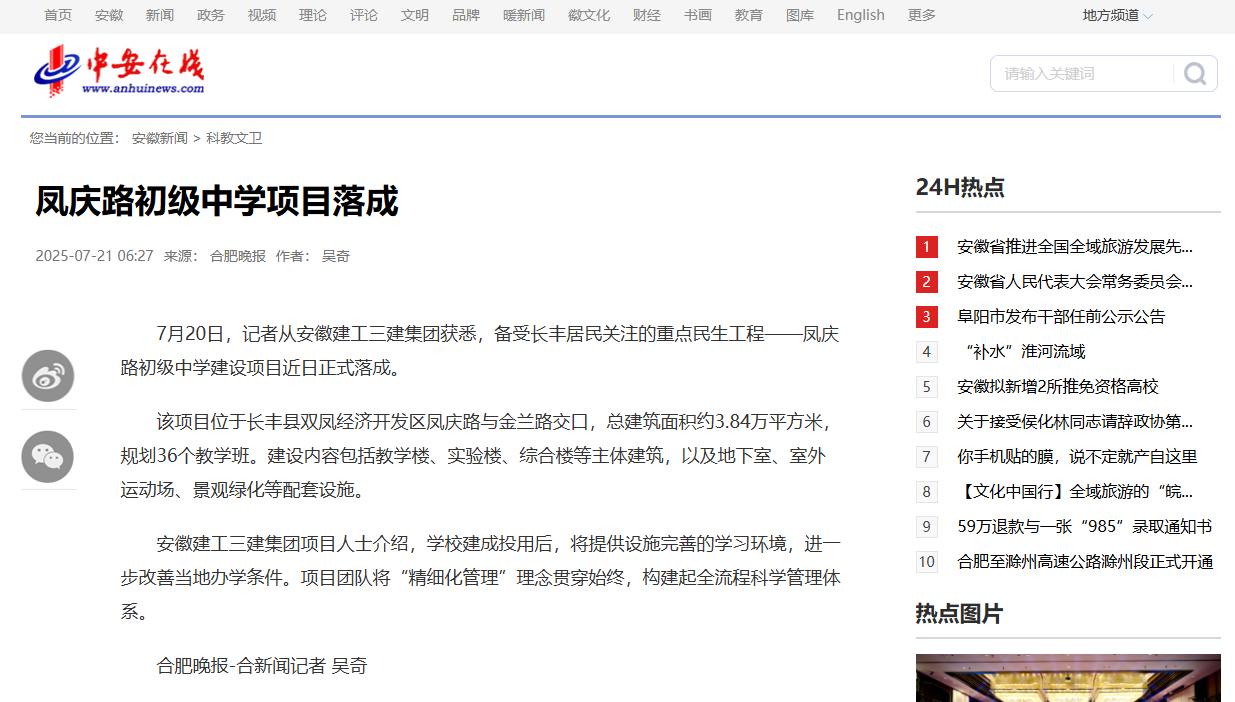
Task: Open the 阜阳市干部任前公示公告 article
Action: [x=1055, y=316]
